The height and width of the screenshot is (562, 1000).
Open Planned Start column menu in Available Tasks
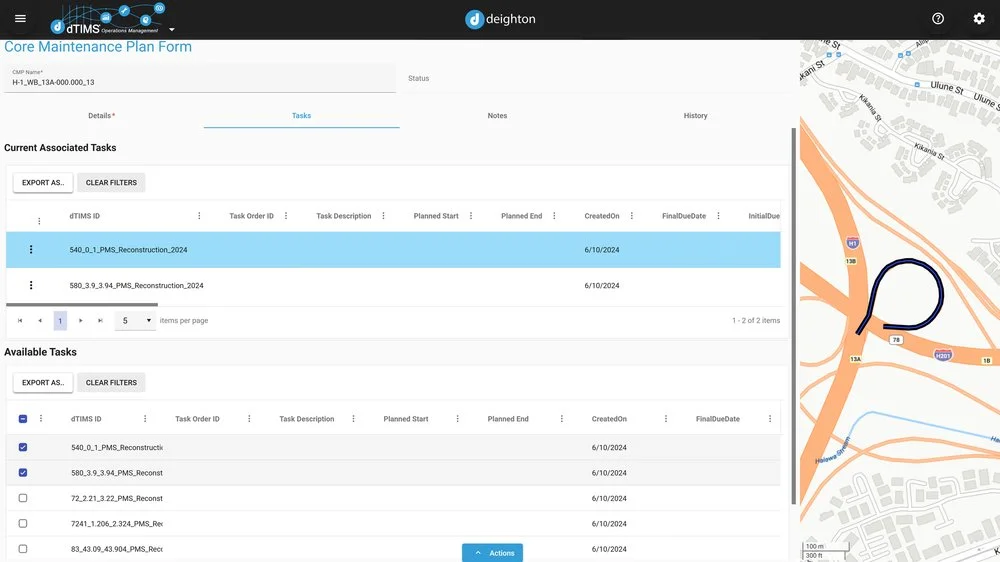[457, 418]
